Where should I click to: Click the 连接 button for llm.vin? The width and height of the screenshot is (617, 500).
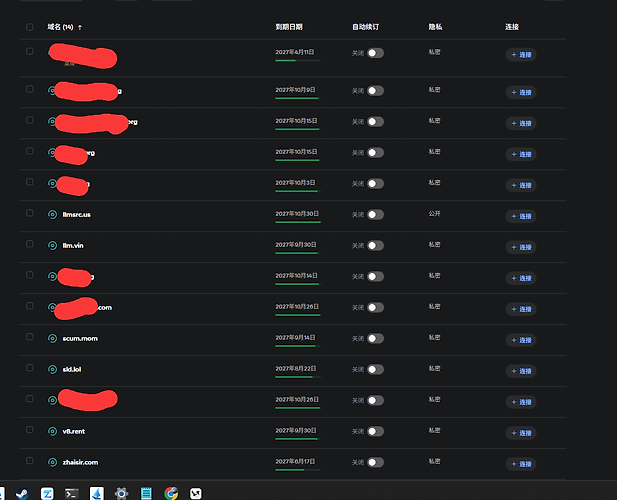(521, 247)
